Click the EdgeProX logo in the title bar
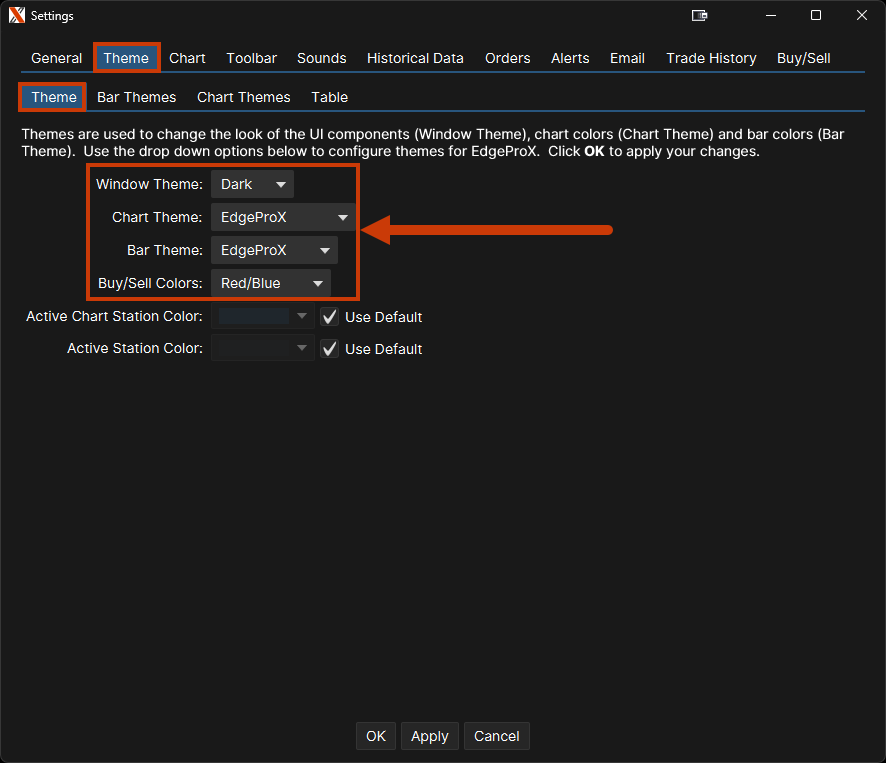The image size is (886, 763). [x=16, y=15]
